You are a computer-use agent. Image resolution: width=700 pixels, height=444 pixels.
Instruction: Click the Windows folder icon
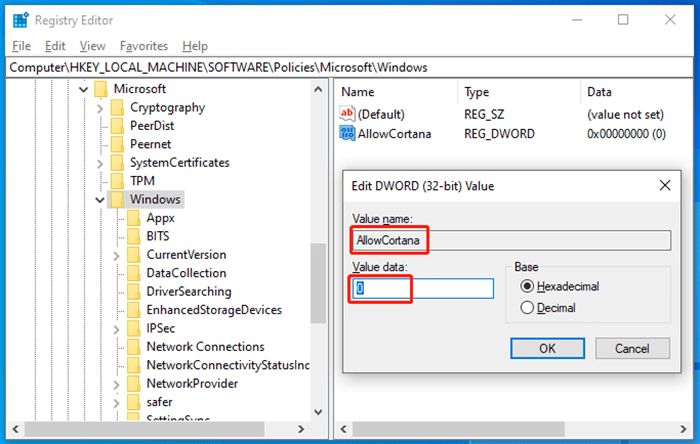(117, 199)
